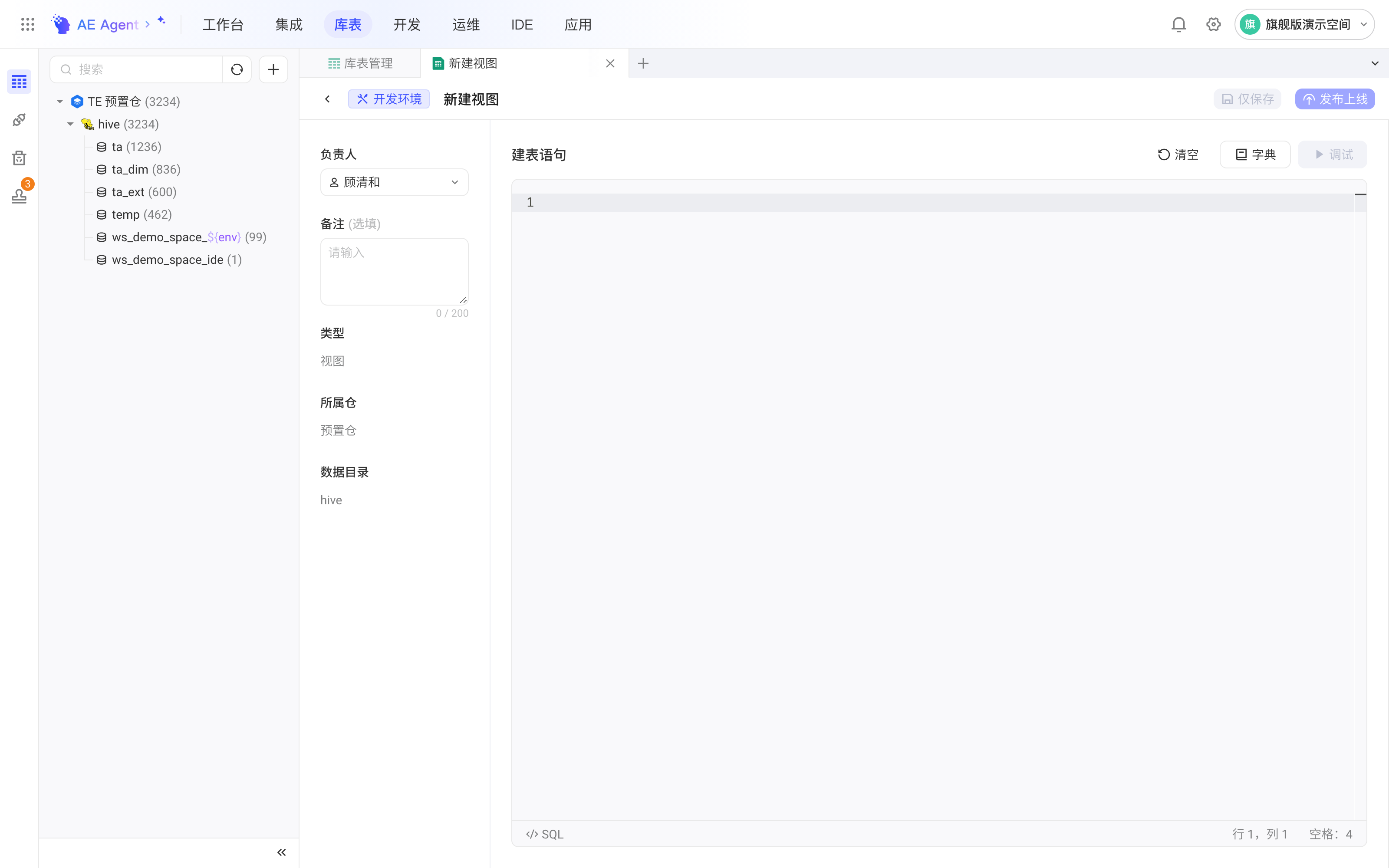Viewport: 1389px width, 868px height.
Task: Click into the 备注 textarea
Action: pos(394,271)
